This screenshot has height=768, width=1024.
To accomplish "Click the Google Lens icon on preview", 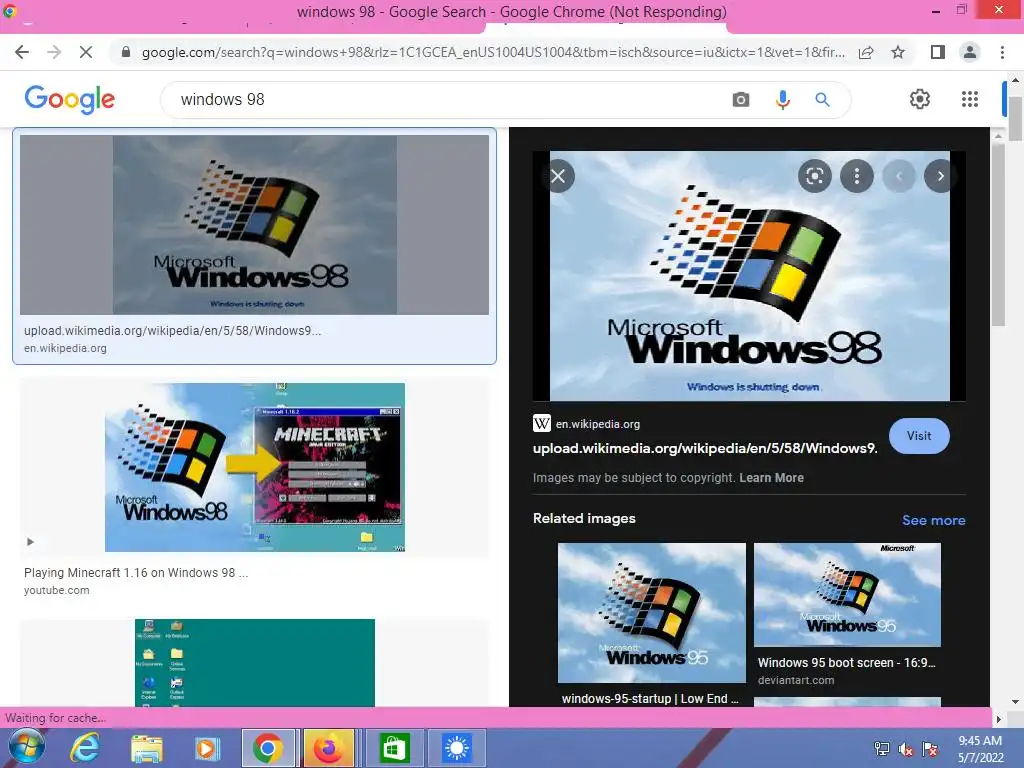I will coord(815,176).
